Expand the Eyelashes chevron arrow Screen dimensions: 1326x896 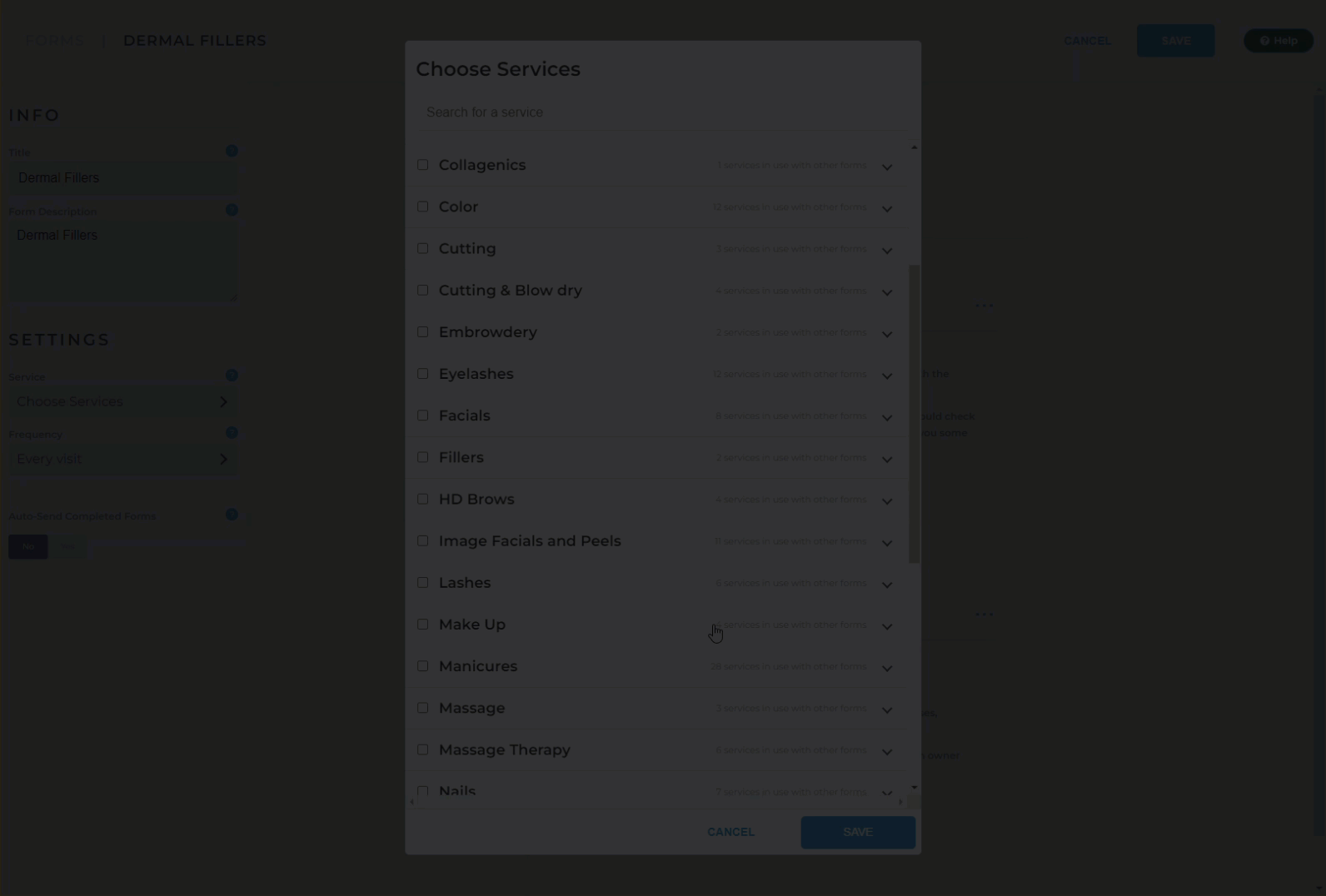(x=887, y=376)
